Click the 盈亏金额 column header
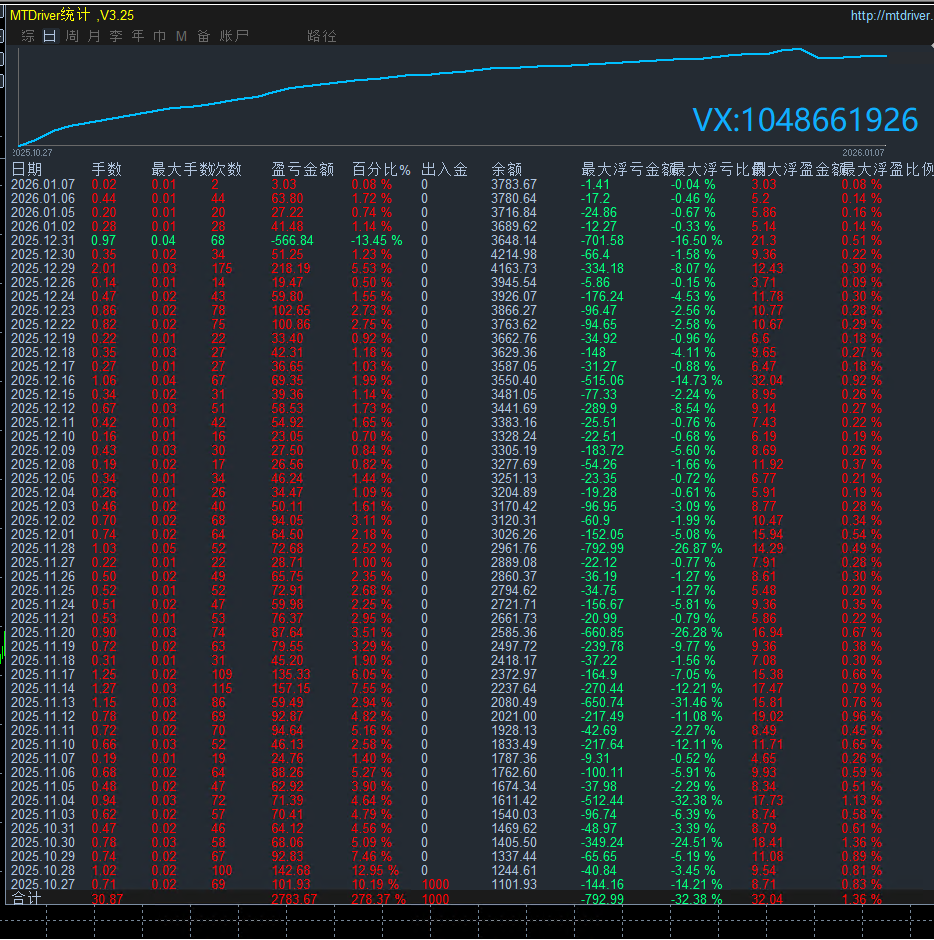 click(302, 170)
